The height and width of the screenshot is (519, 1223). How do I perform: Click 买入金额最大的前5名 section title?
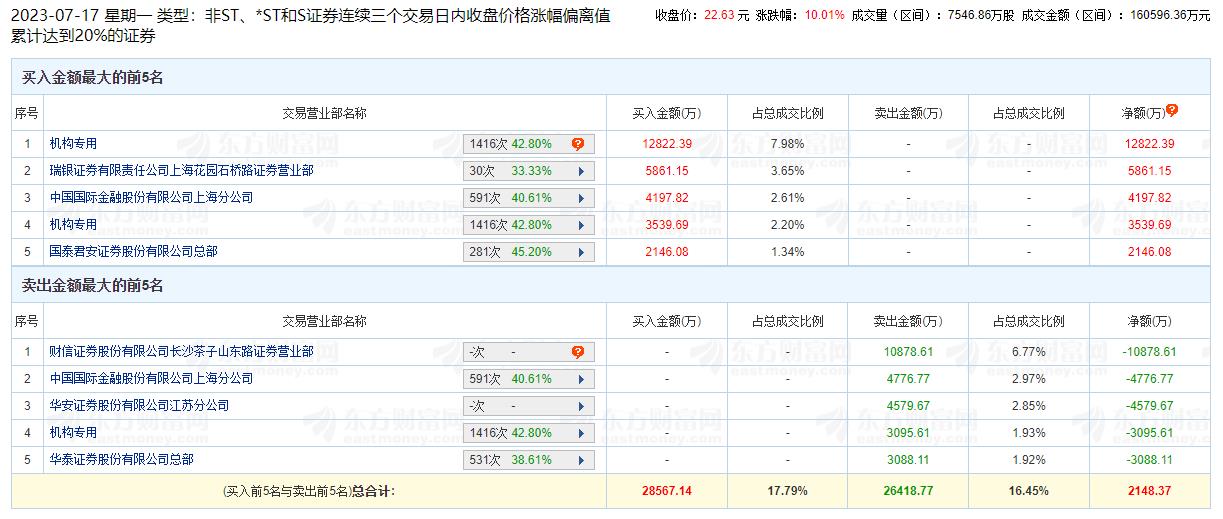92,78
